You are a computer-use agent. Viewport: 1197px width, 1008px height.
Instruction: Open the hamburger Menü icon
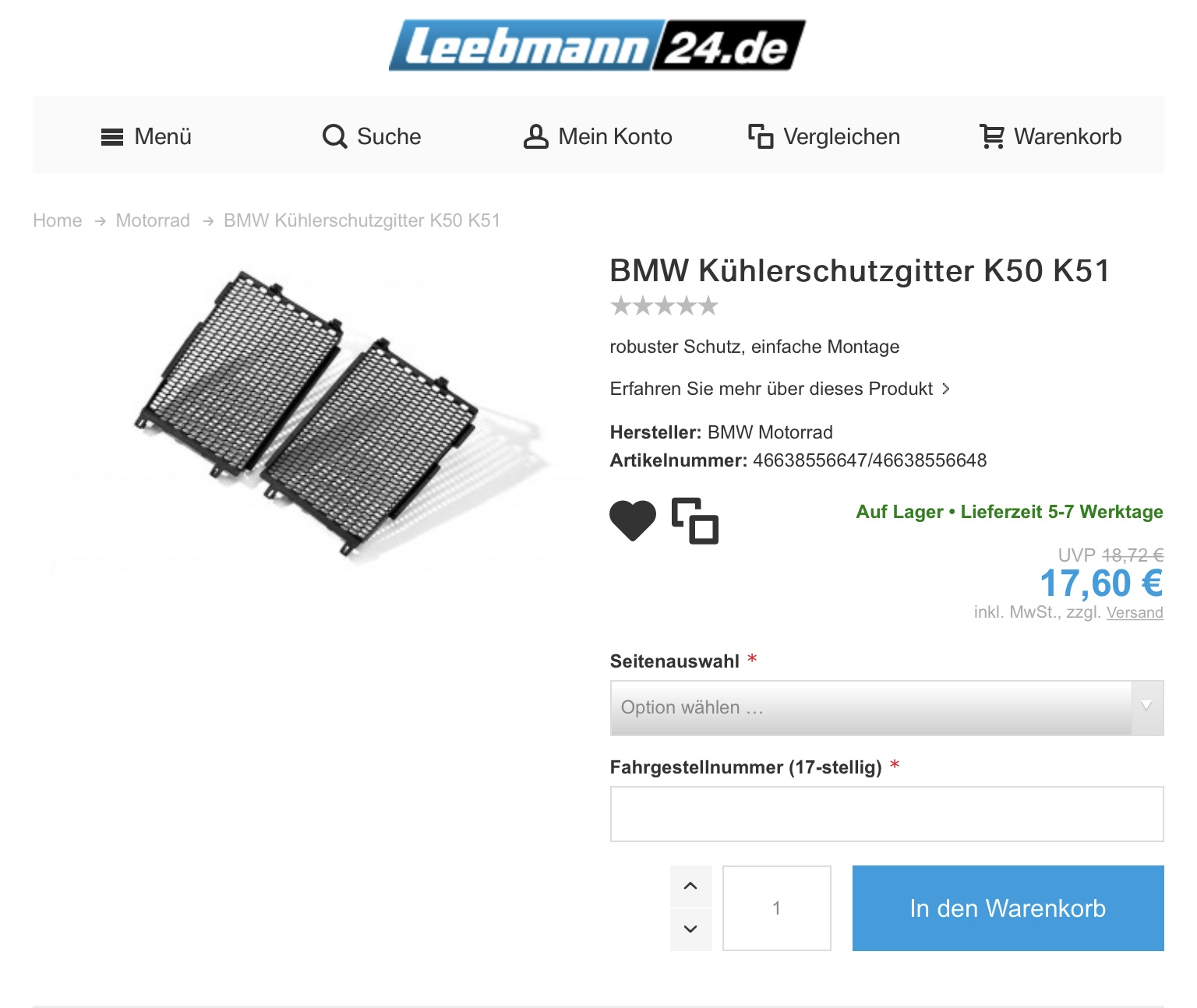point(112,137)
